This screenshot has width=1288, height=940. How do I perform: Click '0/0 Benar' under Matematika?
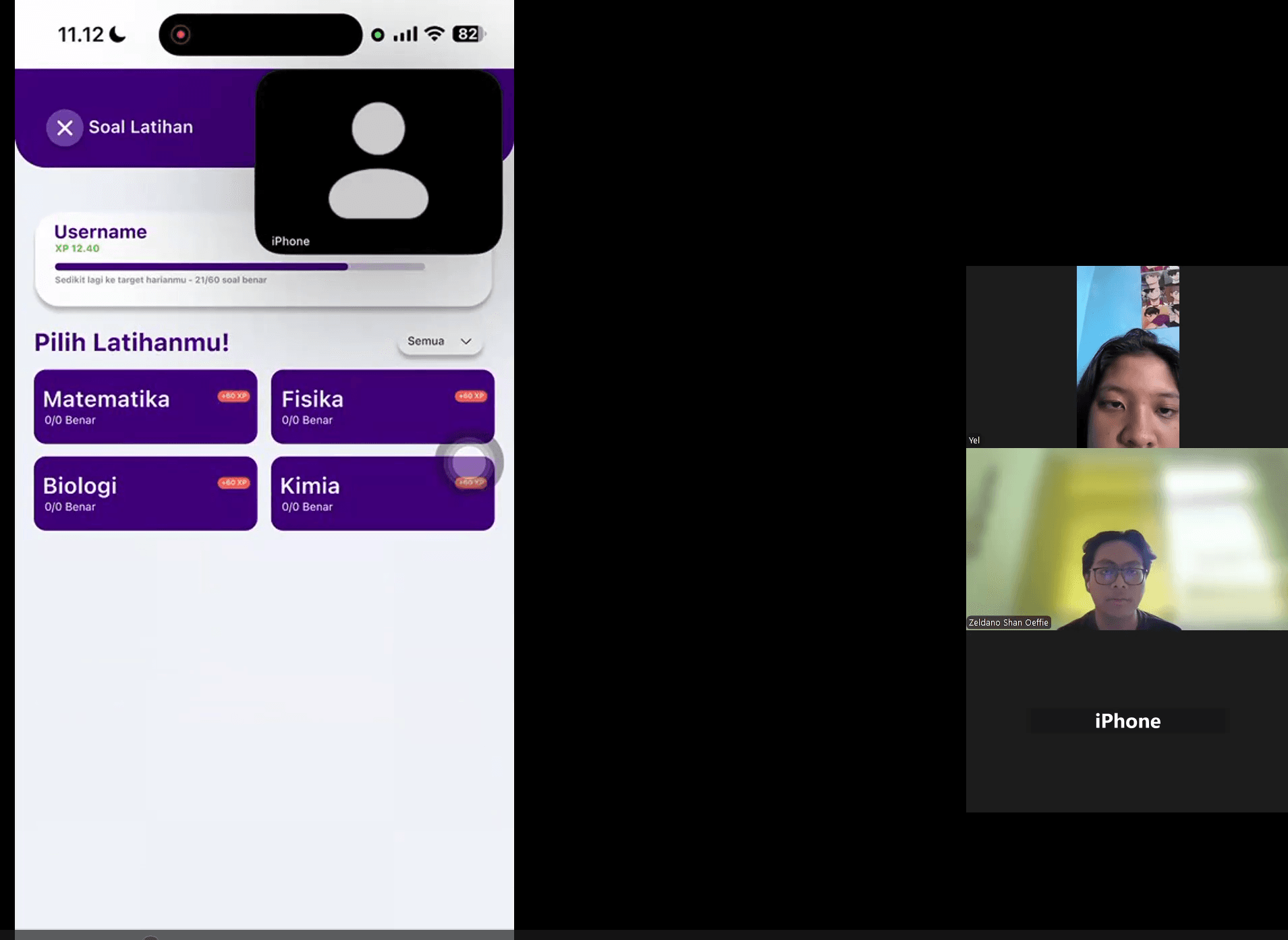[x=70, y=420]
